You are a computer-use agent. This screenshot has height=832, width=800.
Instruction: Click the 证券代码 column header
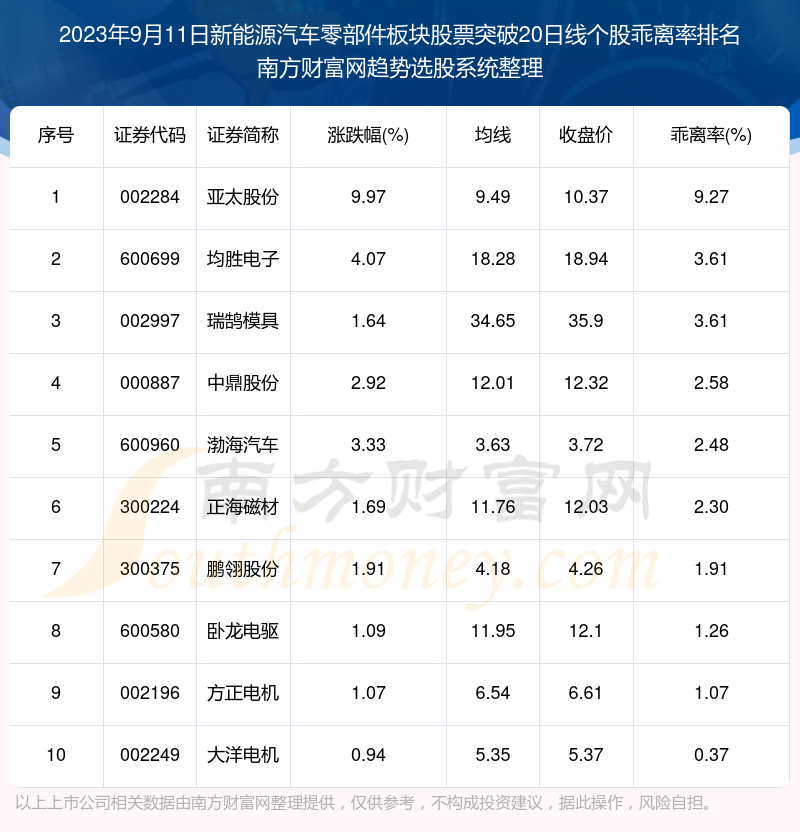(150, 135)
